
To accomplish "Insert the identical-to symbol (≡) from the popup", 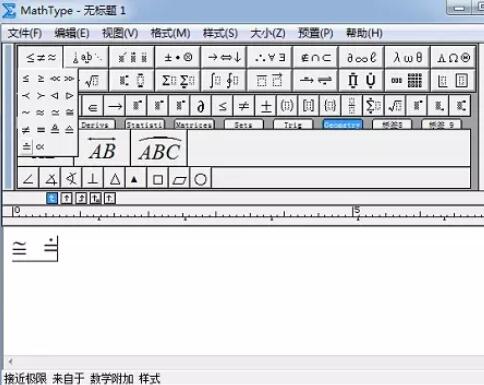I will click(x=41, y=129).
